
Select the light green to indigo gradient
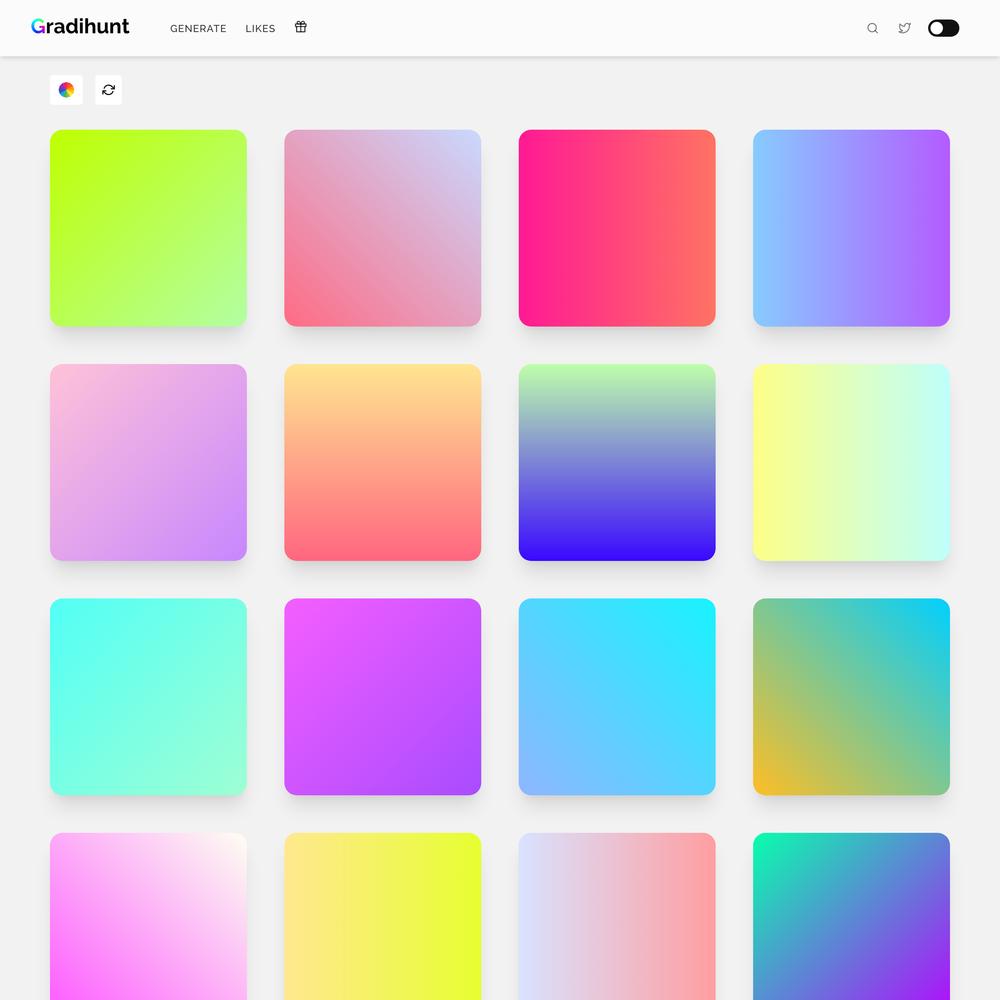click(617, 462)
